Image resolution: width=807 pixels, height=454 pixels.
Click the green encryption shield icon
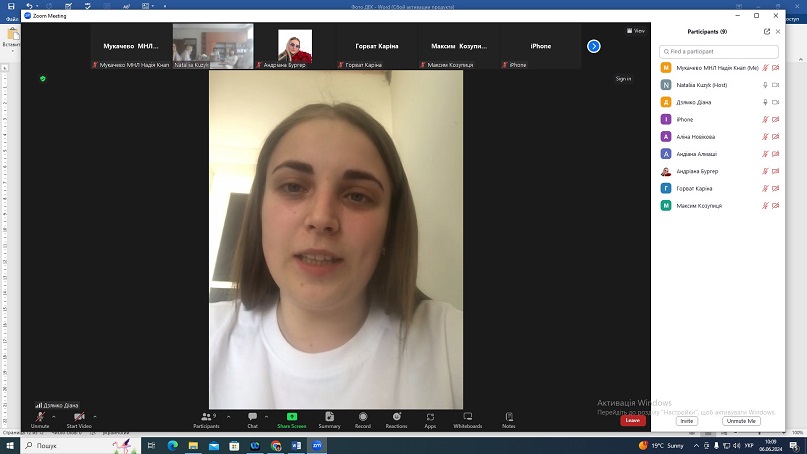[43, 79]
